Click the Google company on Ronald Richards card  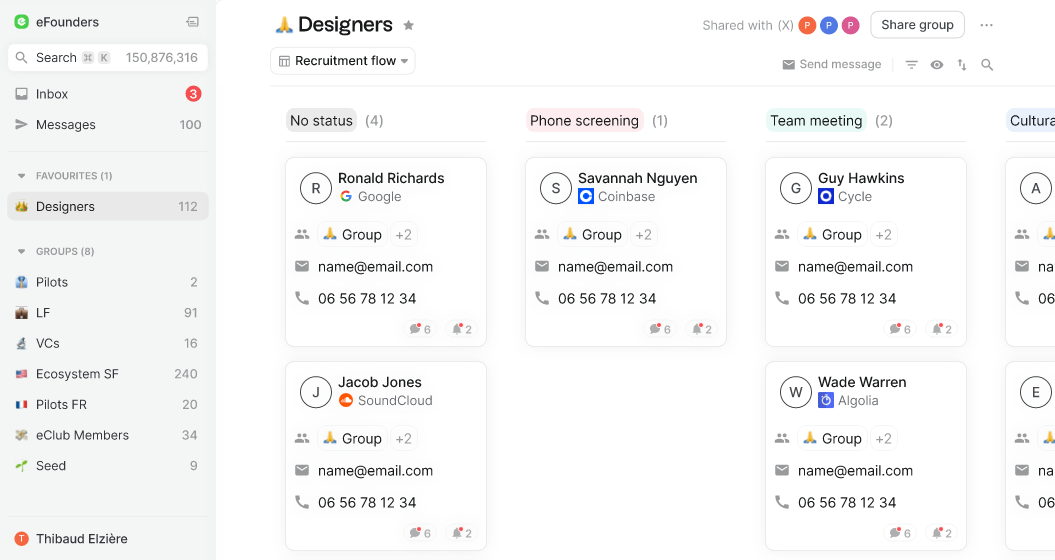coord(371,197)
